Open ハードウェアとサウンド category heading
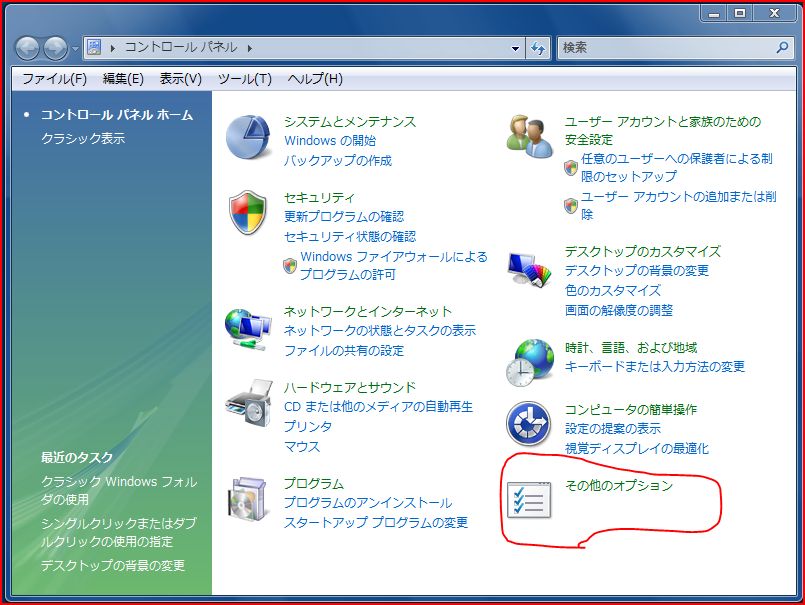 pos(350,387)
